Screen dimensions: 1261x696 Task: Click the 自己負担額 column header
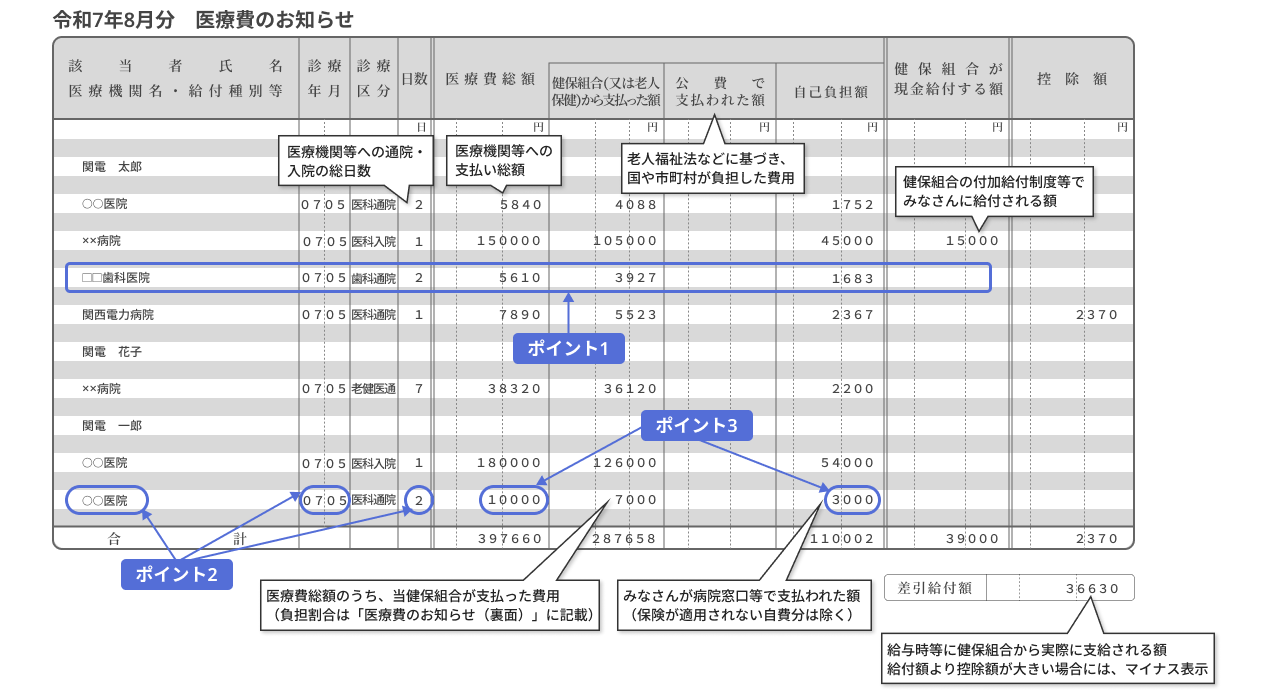point(830,91)
